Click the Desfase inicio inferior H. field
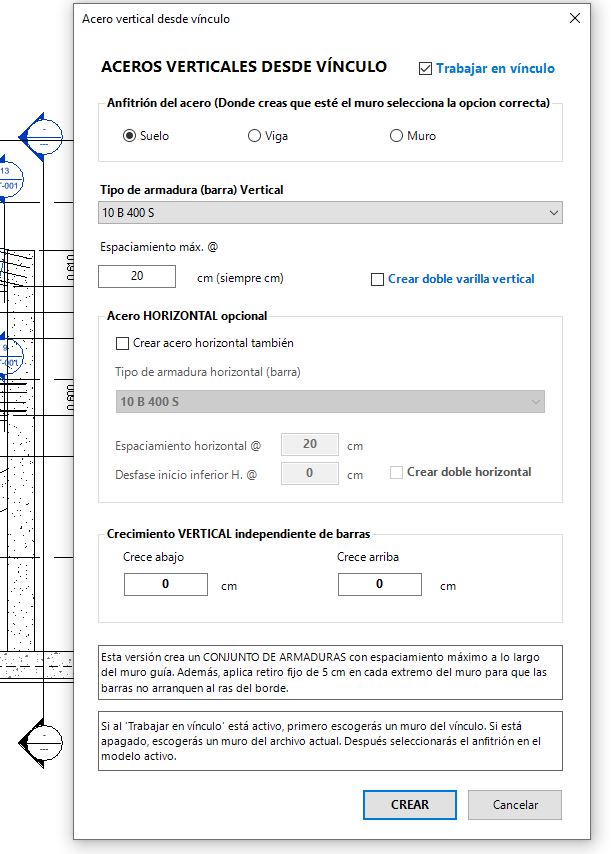The height and width of the screenshot is (854, 611). click(310, 473)
